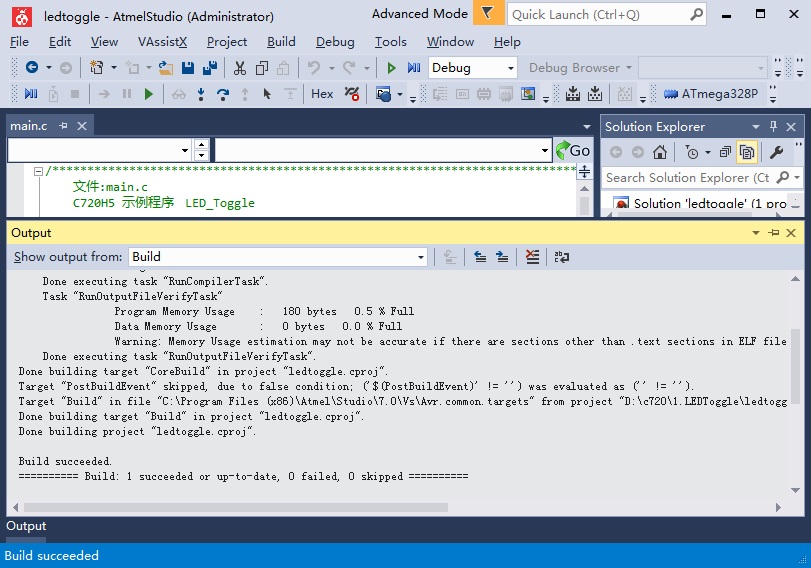Click the Advanced Mode filter funnel icon
The height and width of the screenshot is (568, 811).
point(487,13)
